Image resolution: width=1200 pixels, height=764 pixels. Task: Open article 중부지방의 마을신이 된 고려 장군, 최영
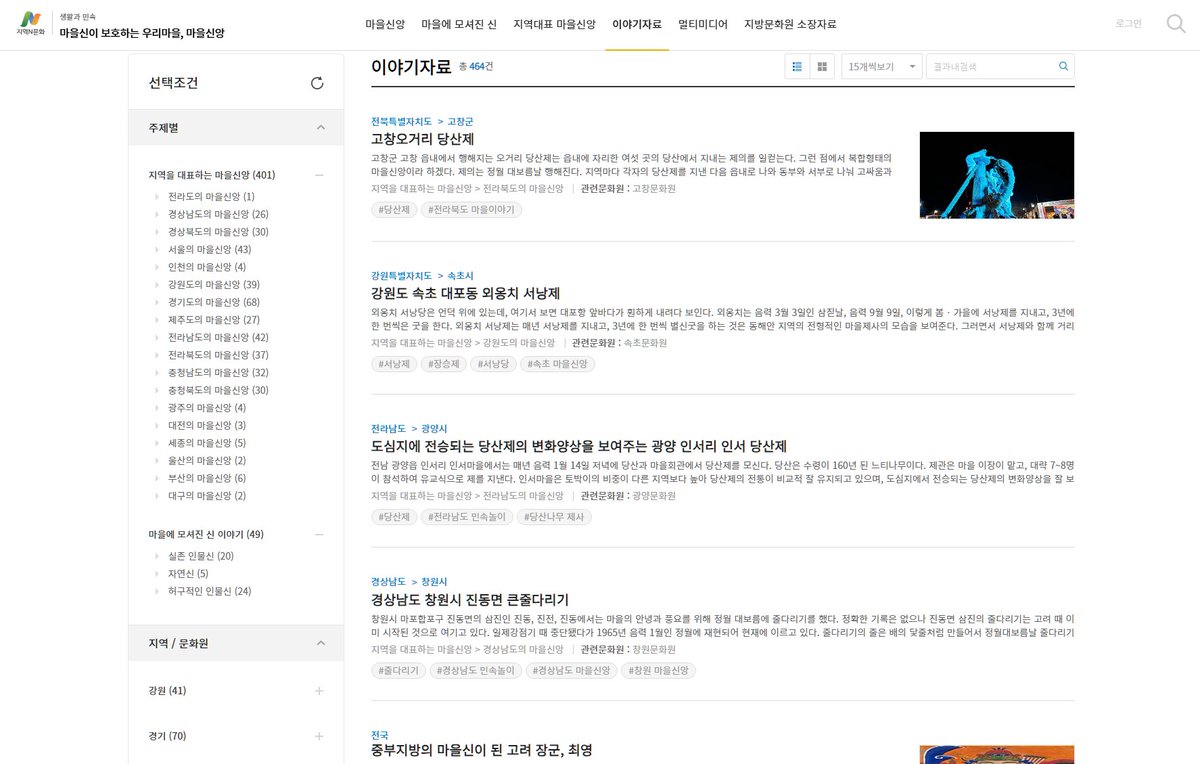(x=482, y=749)
